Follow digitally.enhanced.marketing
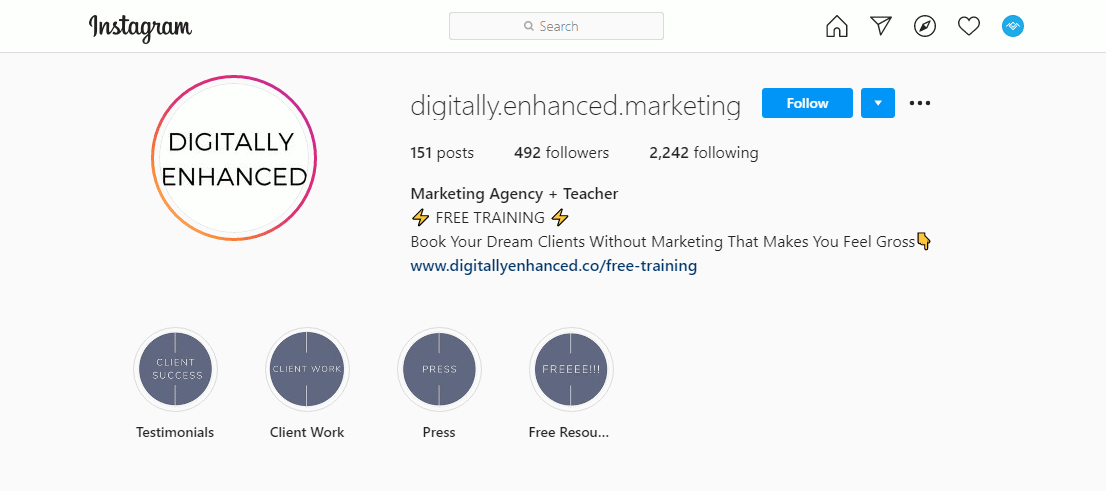Image resolution: width=1106 pixels, height=491 pixels. point(807,103)
